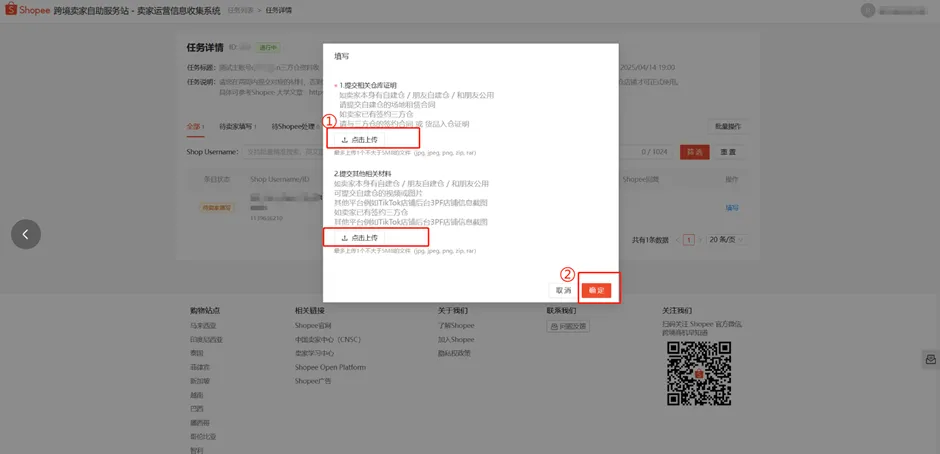Open the 加入Shopee link
The image size is (940, 454).
[456, 339]
